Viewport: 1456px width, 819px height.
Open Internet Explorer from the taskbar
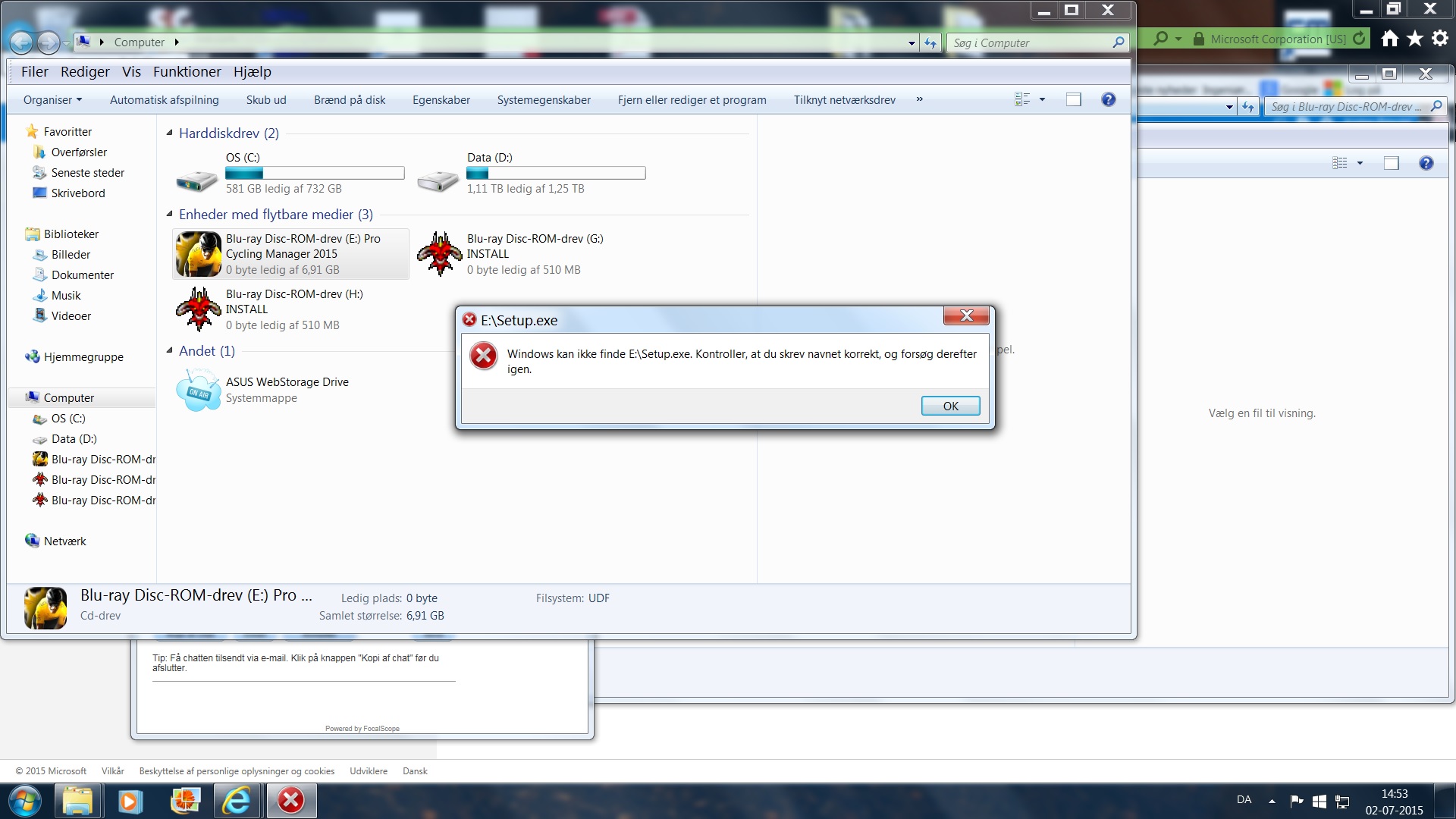[x=237, y=801]
